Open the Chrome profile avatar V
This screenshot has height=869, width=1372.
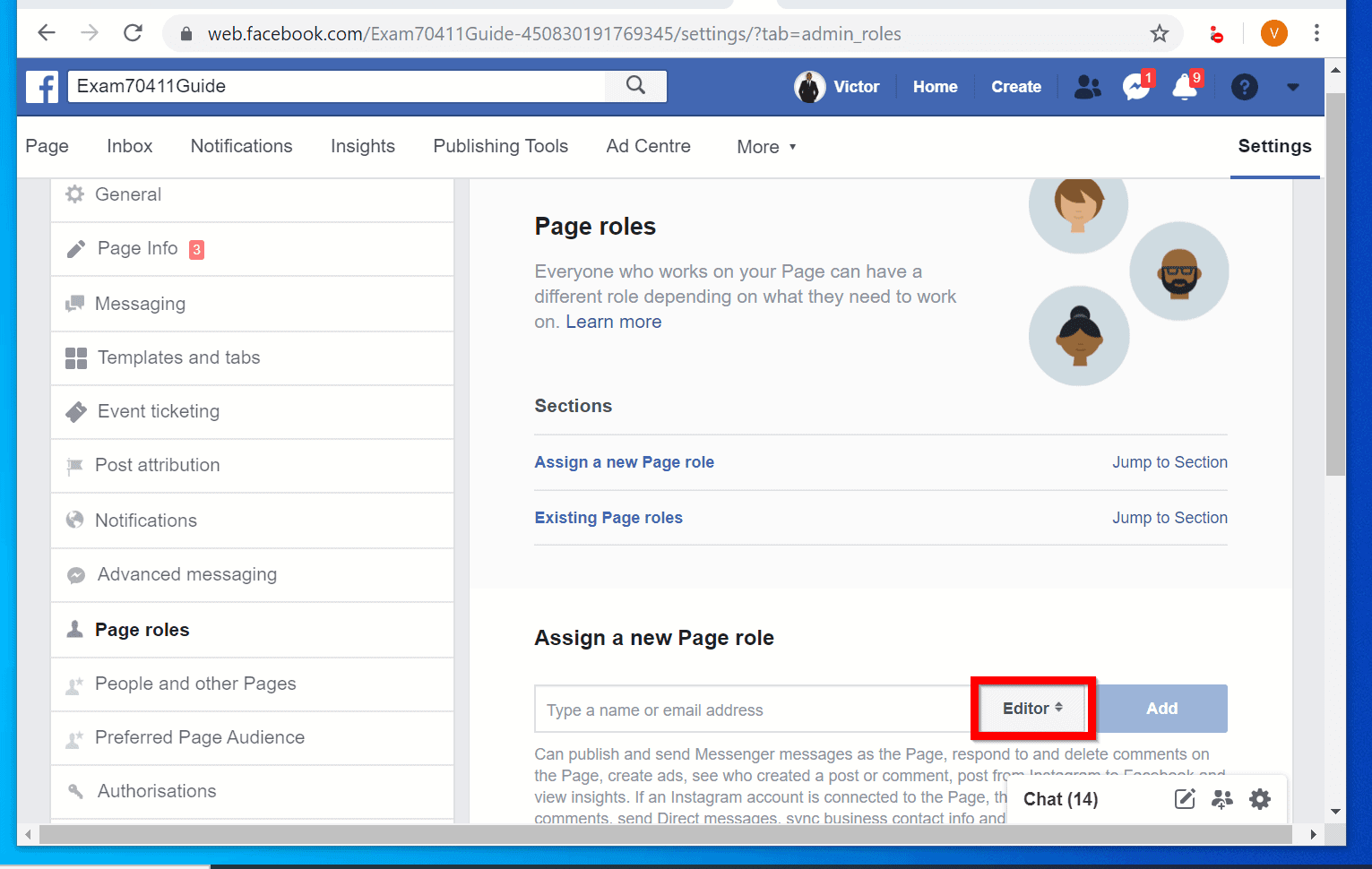pyautogui.click(x=1273, y=33)
